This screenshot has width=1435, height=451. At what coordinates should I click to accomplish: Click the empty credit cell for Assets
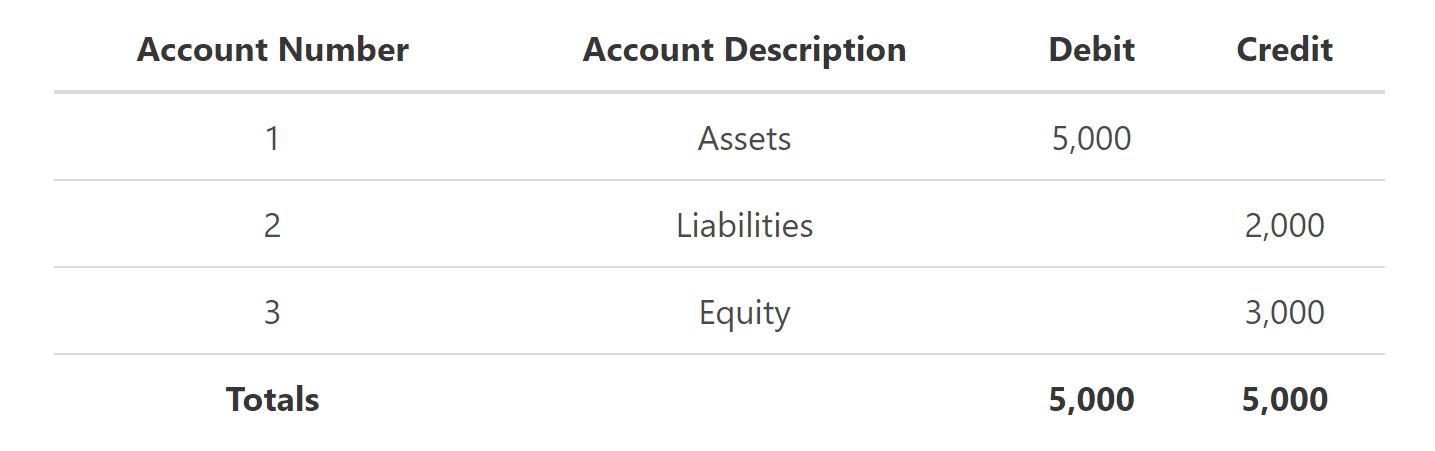click(1284, 138)
